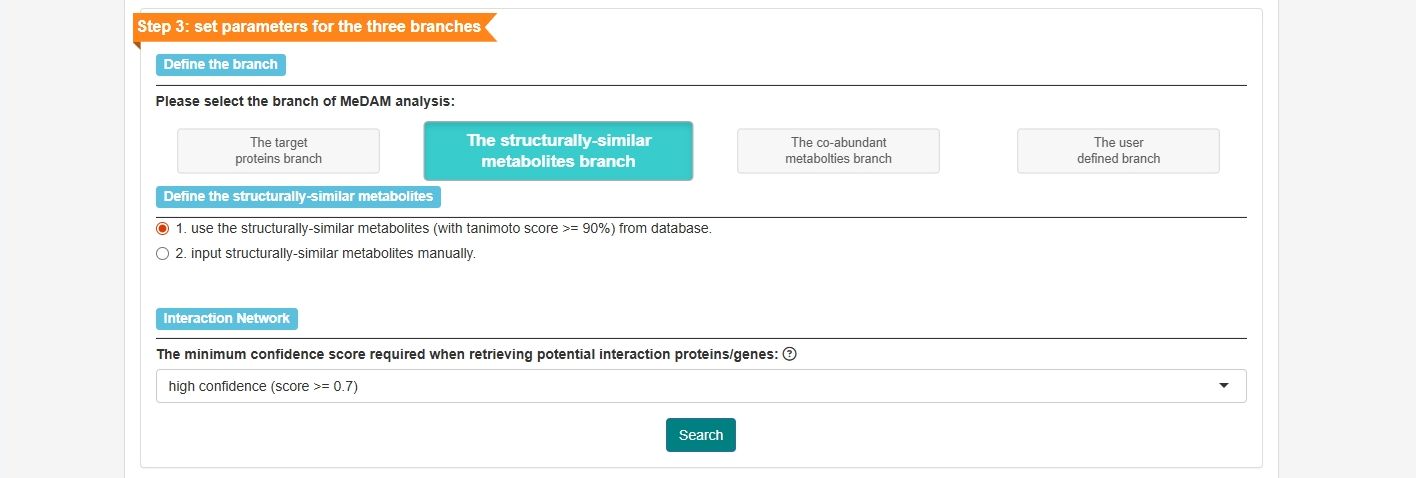Click the 'Interaction Network' badge

coord(227,319)
